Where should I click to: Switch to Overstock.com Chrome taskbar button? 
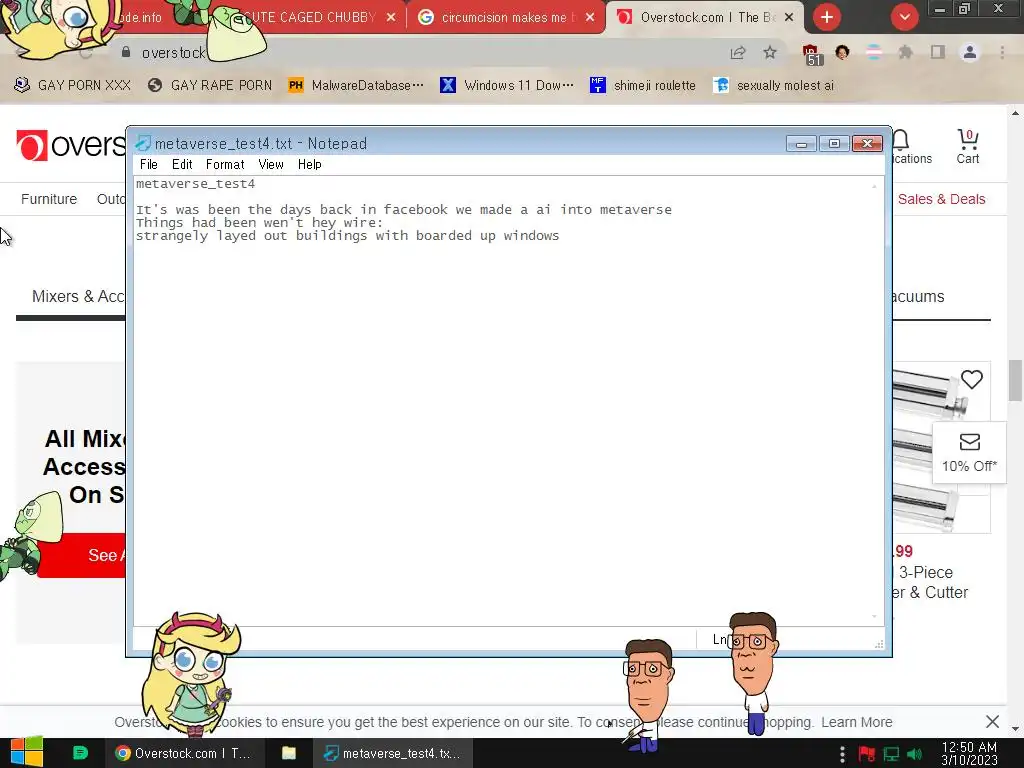point(184,753)
